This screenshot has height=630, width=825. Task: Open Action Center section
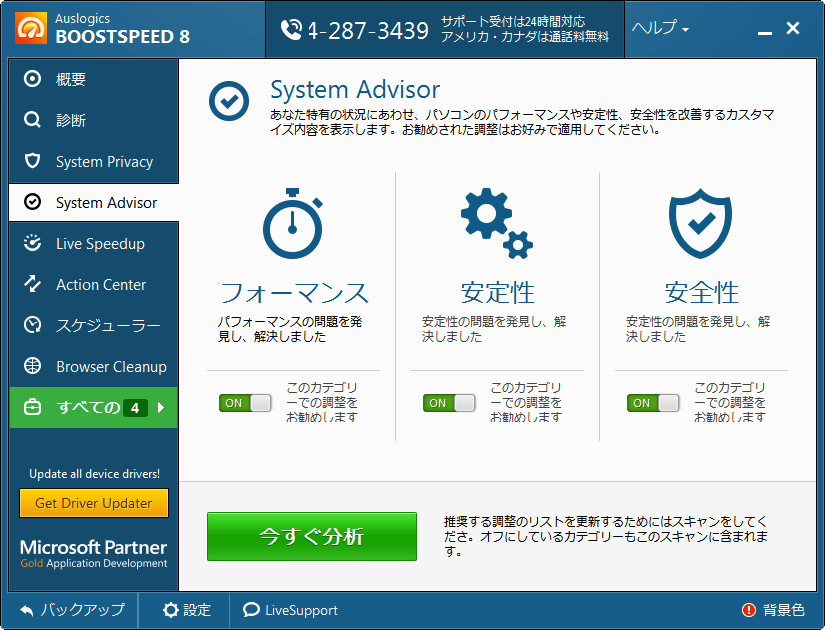tap(94, 285)
